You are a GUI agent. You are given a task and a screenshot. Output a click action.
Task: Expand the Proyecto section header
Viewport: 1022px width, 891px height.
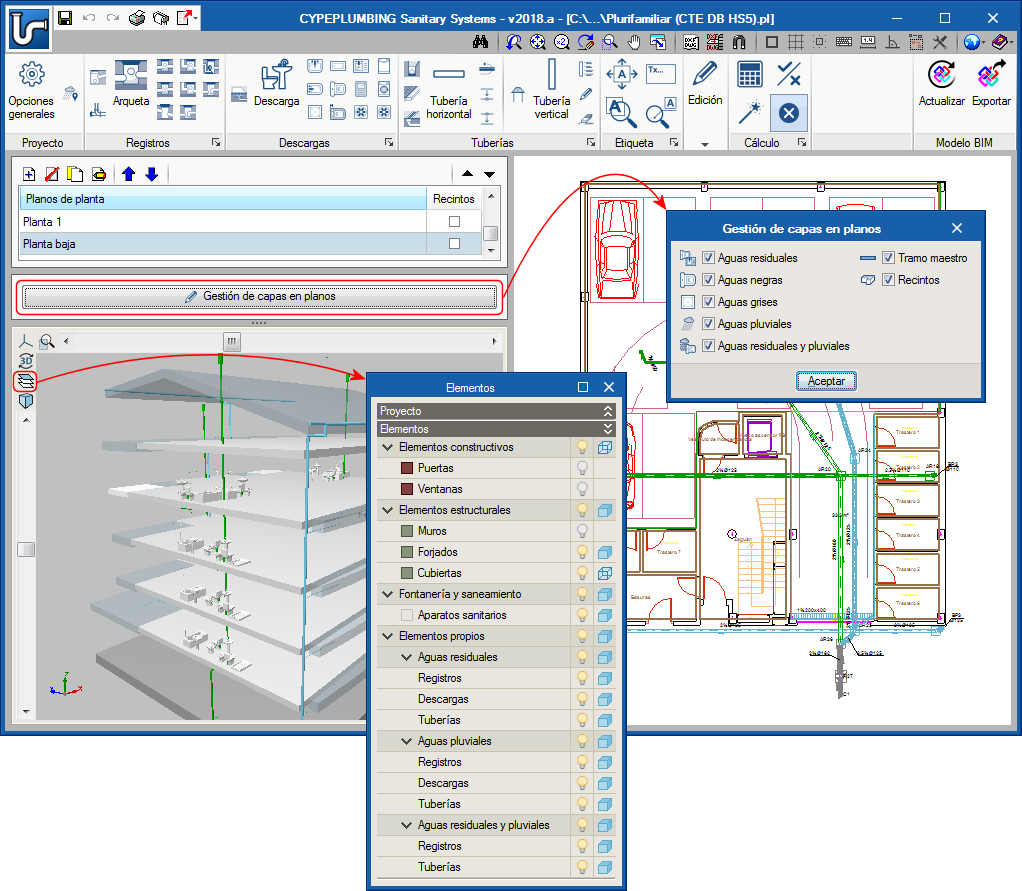point(496,411)
